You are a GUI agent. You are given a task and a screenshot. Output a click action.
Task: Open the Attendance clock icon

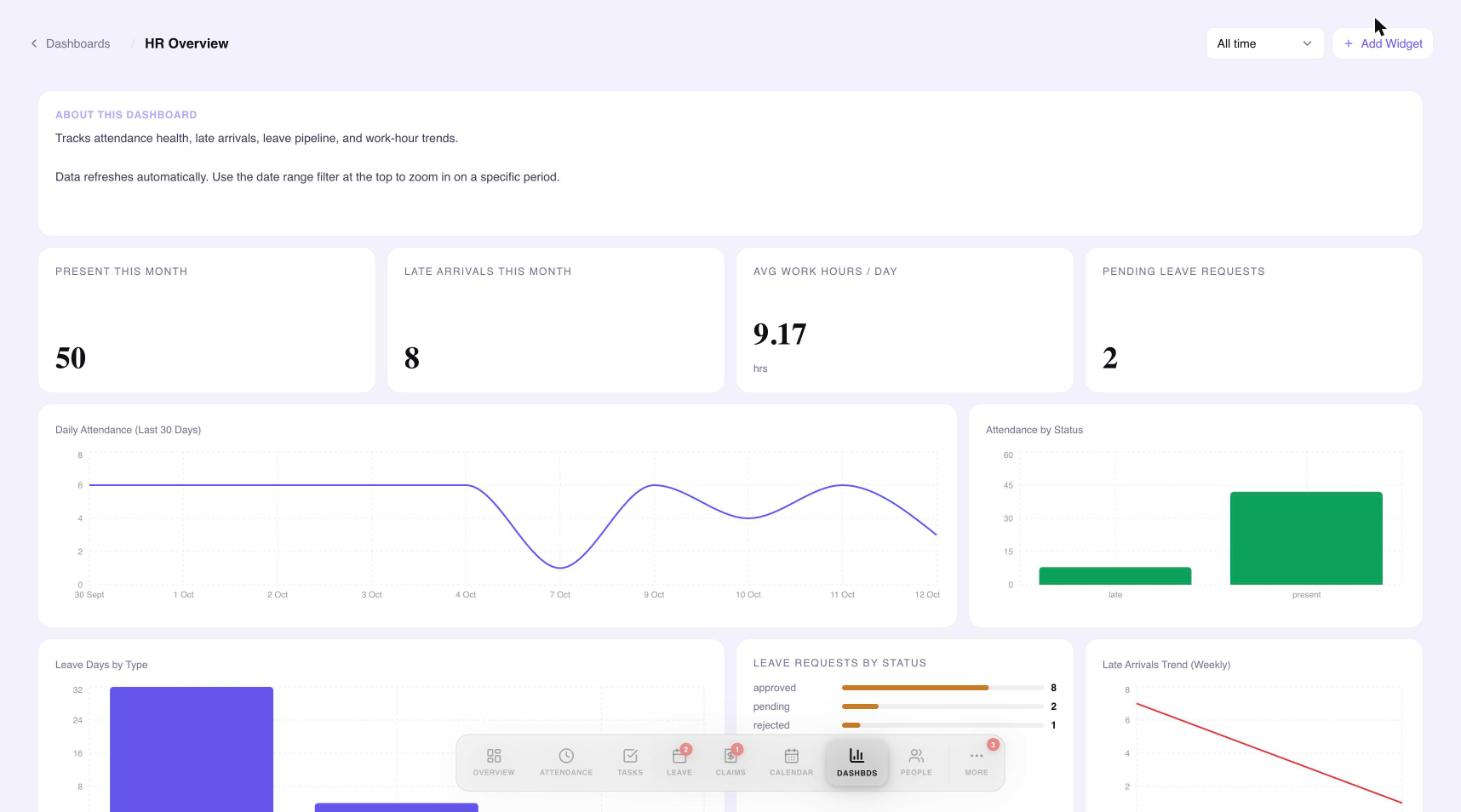coord(566,762)
